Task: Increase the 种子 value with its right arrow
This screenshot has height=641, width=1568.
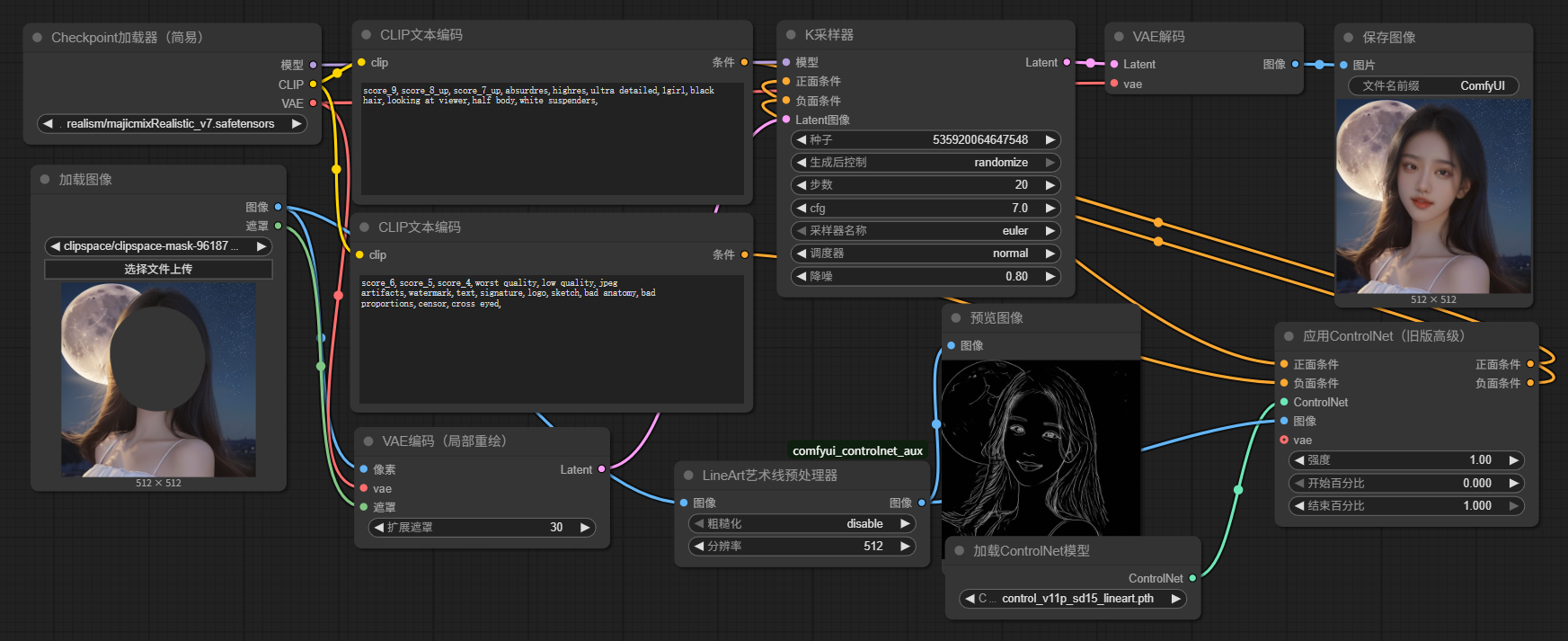Action: point(1050,140)
